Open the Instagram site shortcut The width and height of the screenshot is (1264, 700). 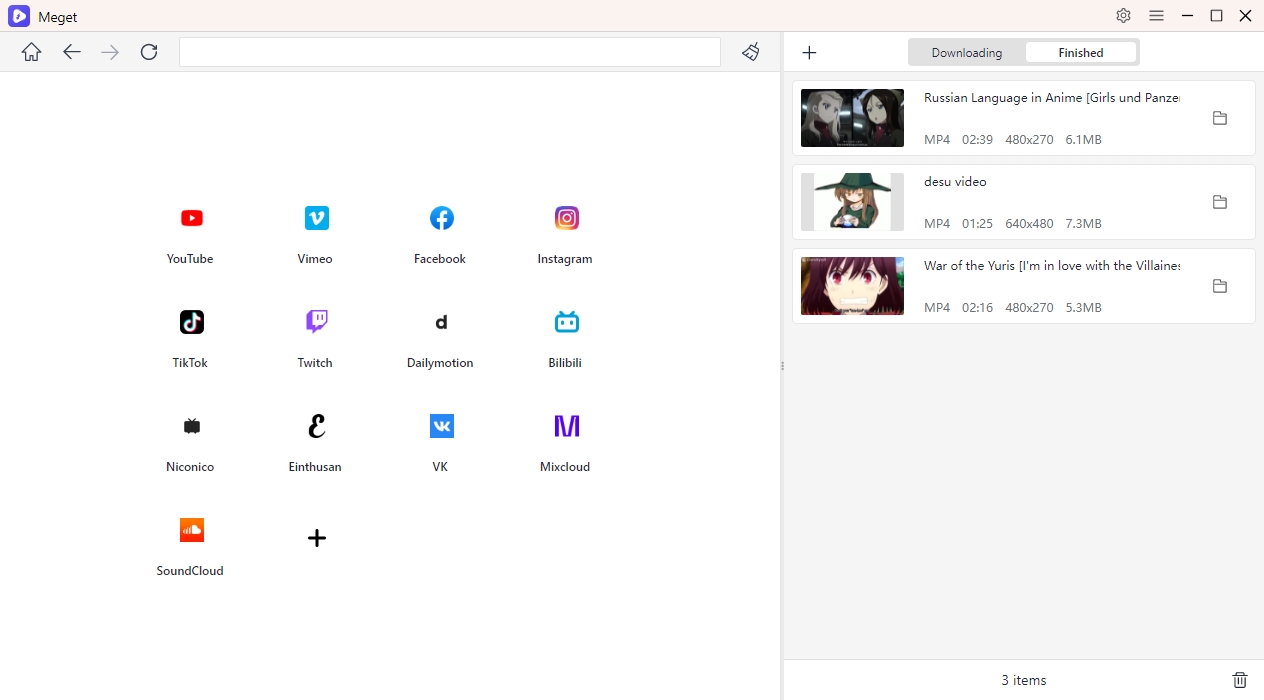point(566,218)
